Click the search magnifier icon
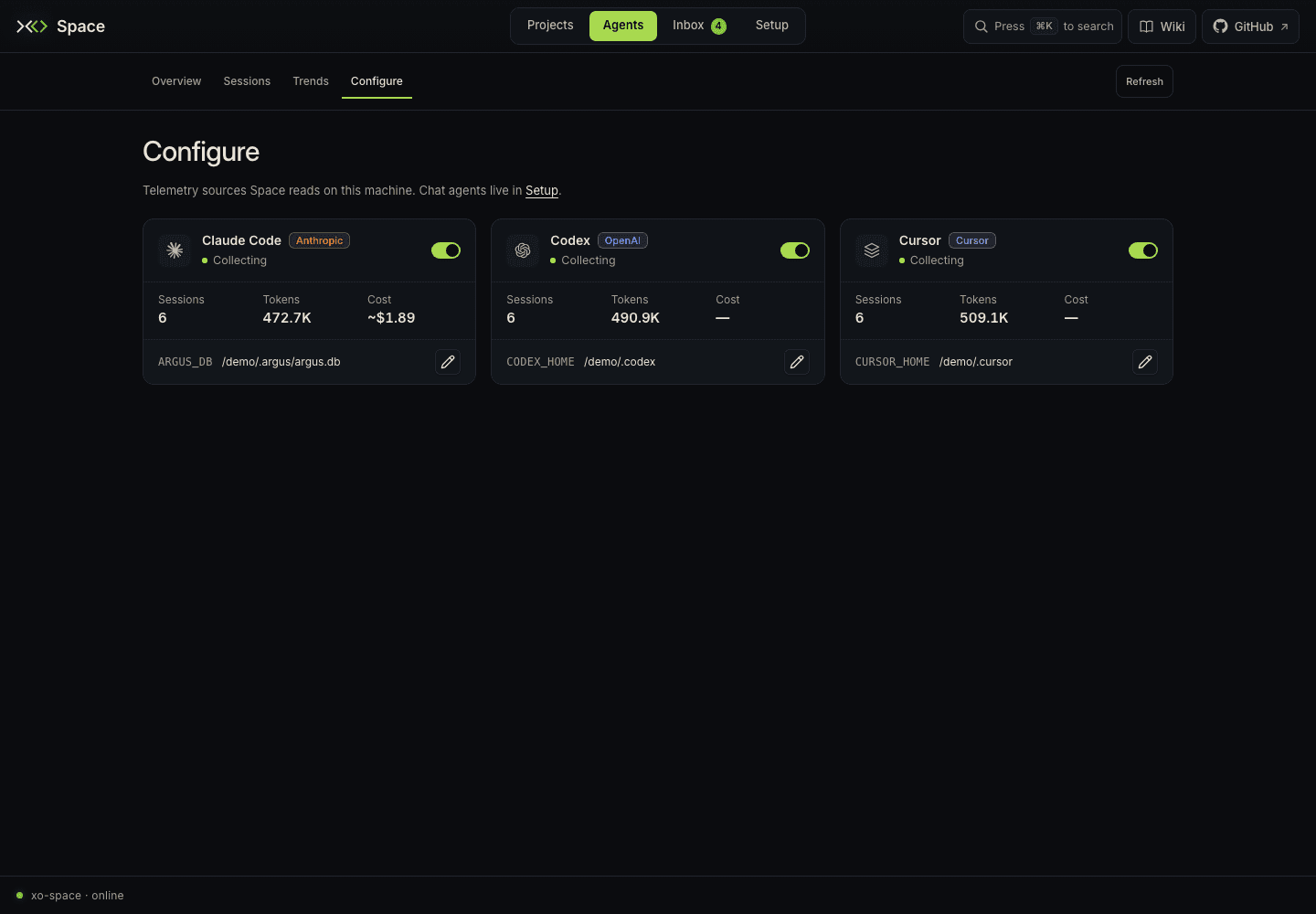Image resolution: width=1316 pixels, height=914 pixels. tap(981, 27)
